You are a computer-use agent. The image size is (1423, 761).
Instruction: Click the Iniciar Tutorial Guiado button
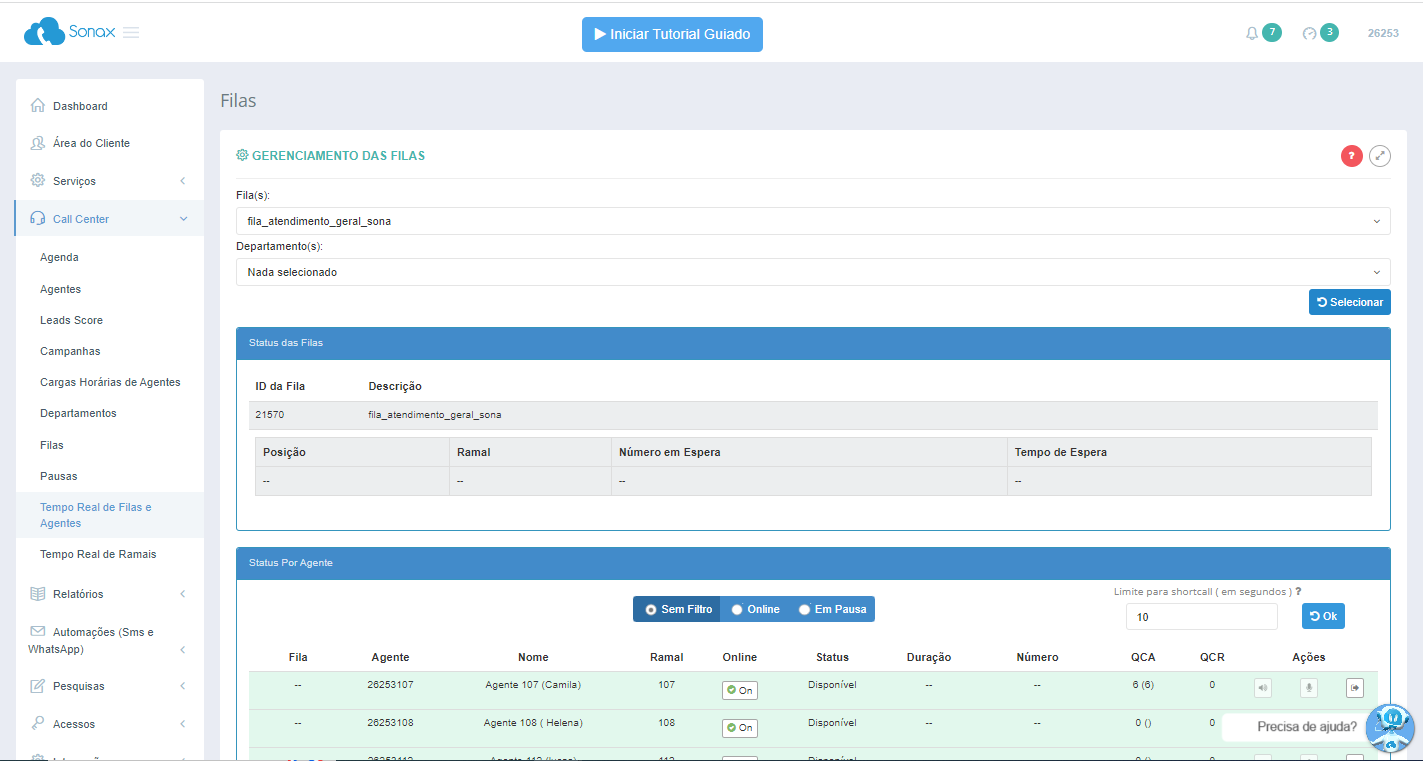pos(672,34)
